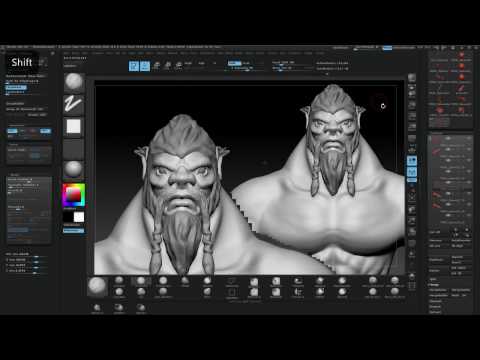
Task: Select the Scale gizmo icon on top shelf
Action: point(168,66)
